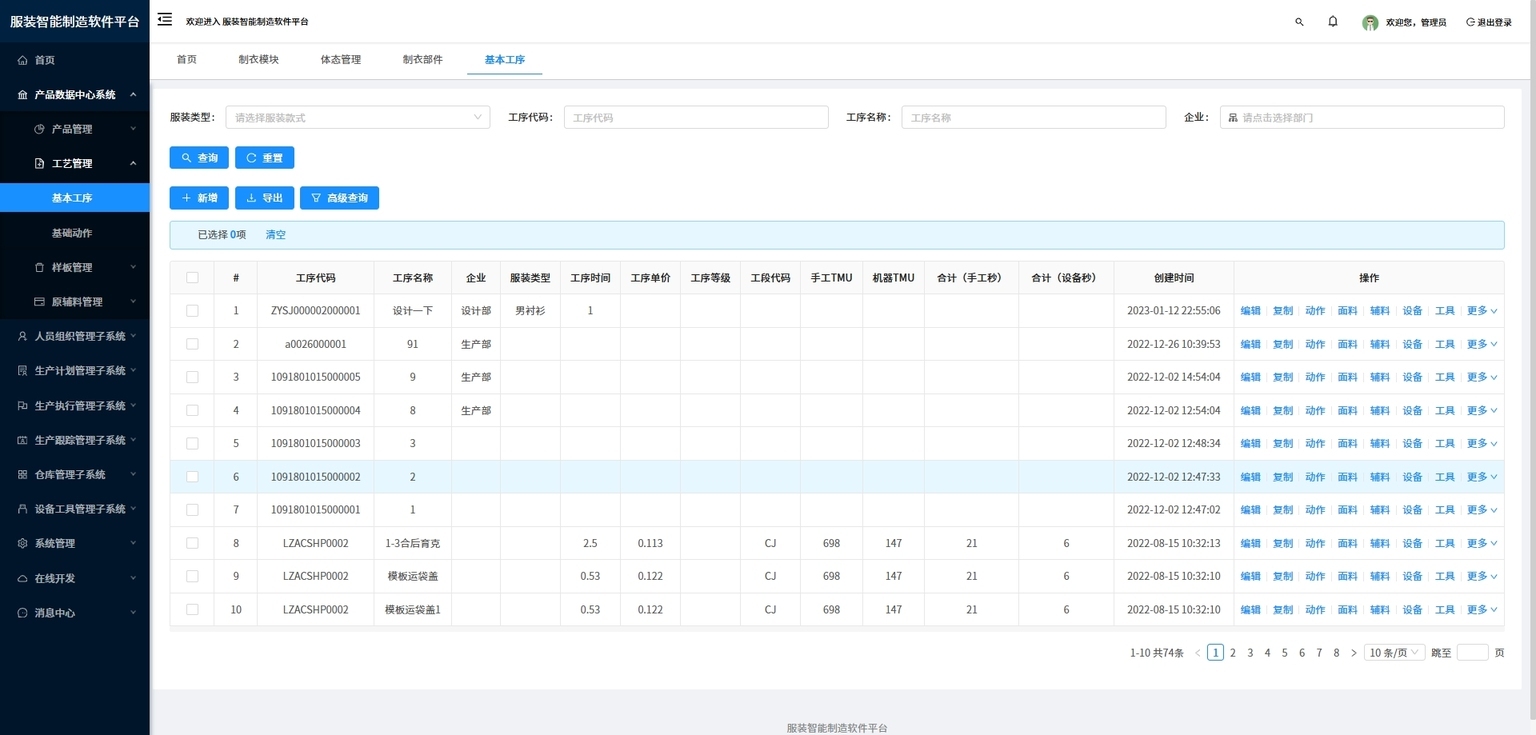Go to page 5 in pagination
The image size is (1536, 735).
coord(1284,653)
